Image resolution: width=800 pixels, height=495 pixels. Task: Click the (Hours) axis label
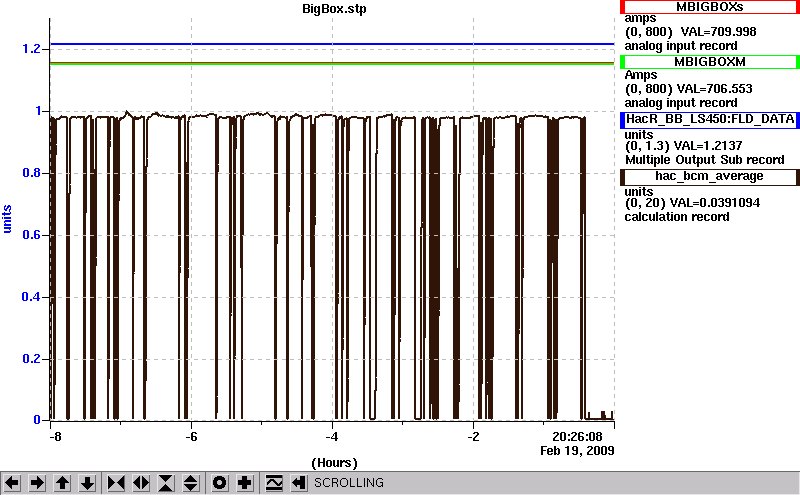[334, 463]
